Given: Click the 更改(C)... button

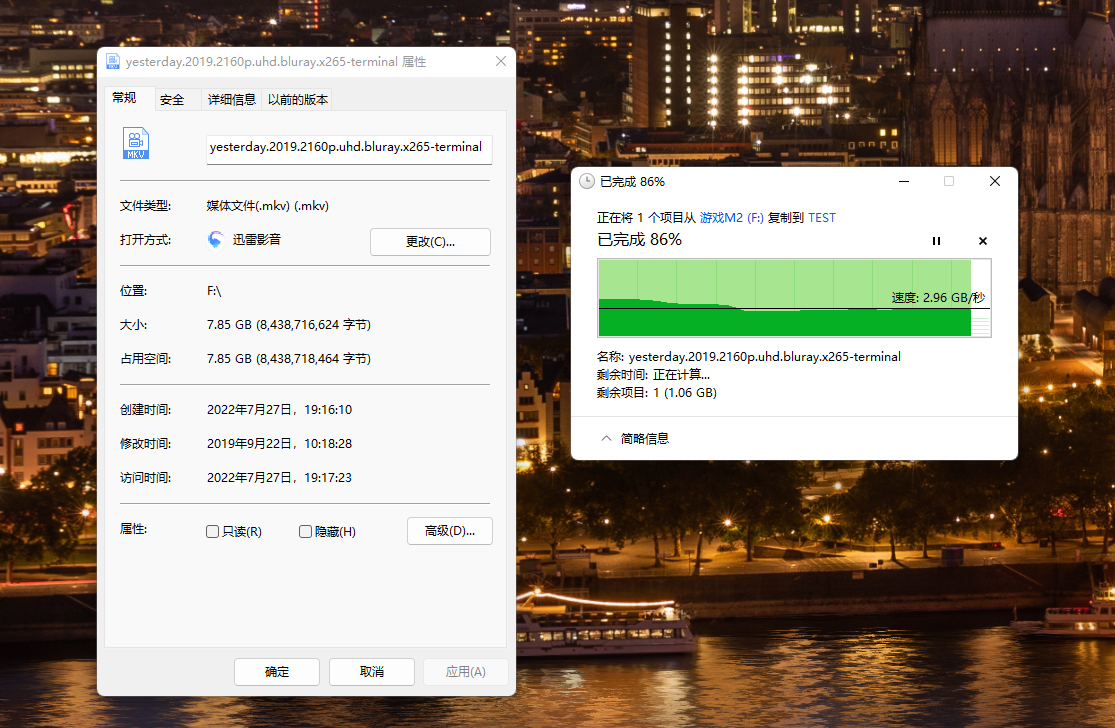Looking at the screenshot, I should [x=430, y=242].
